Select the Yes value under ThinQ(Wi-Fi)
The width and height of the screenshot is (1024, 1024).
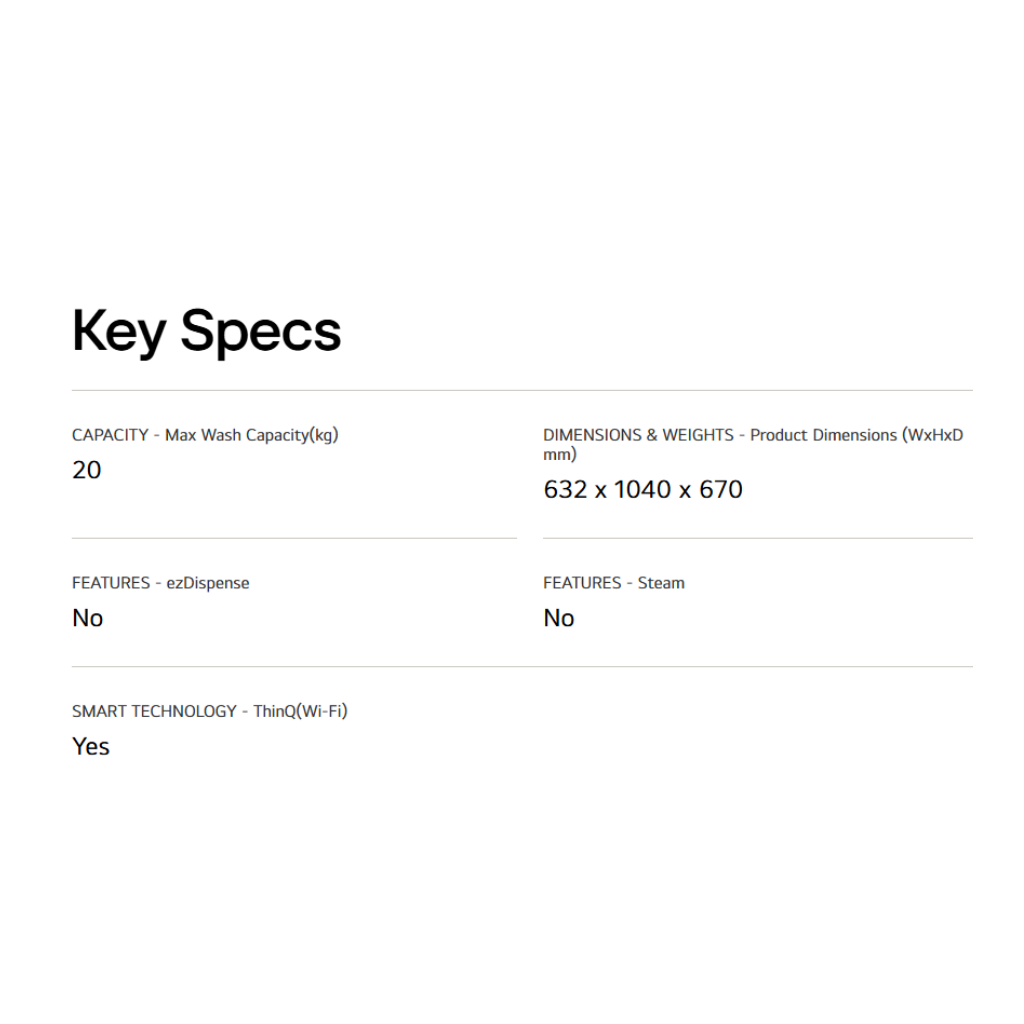click(91, 746)
